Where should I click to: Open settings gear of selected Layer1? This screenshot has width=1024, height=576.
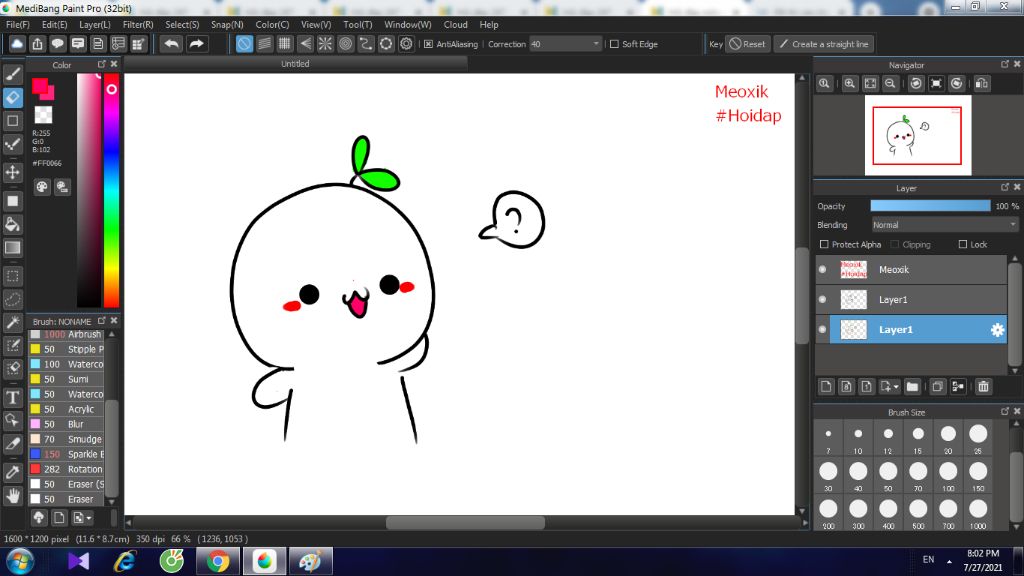[x=997, y=330]
